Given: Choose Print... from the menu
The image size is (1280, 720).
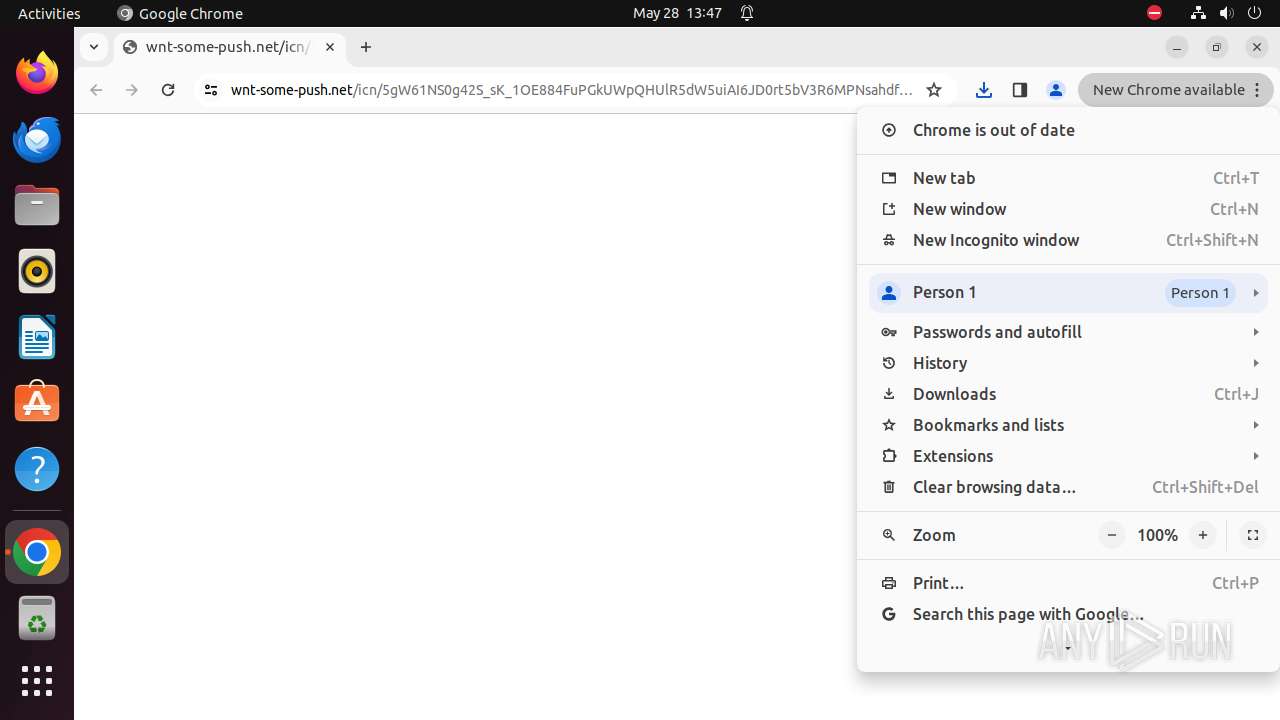Looking at the screenshot, I should [1068, 583].
